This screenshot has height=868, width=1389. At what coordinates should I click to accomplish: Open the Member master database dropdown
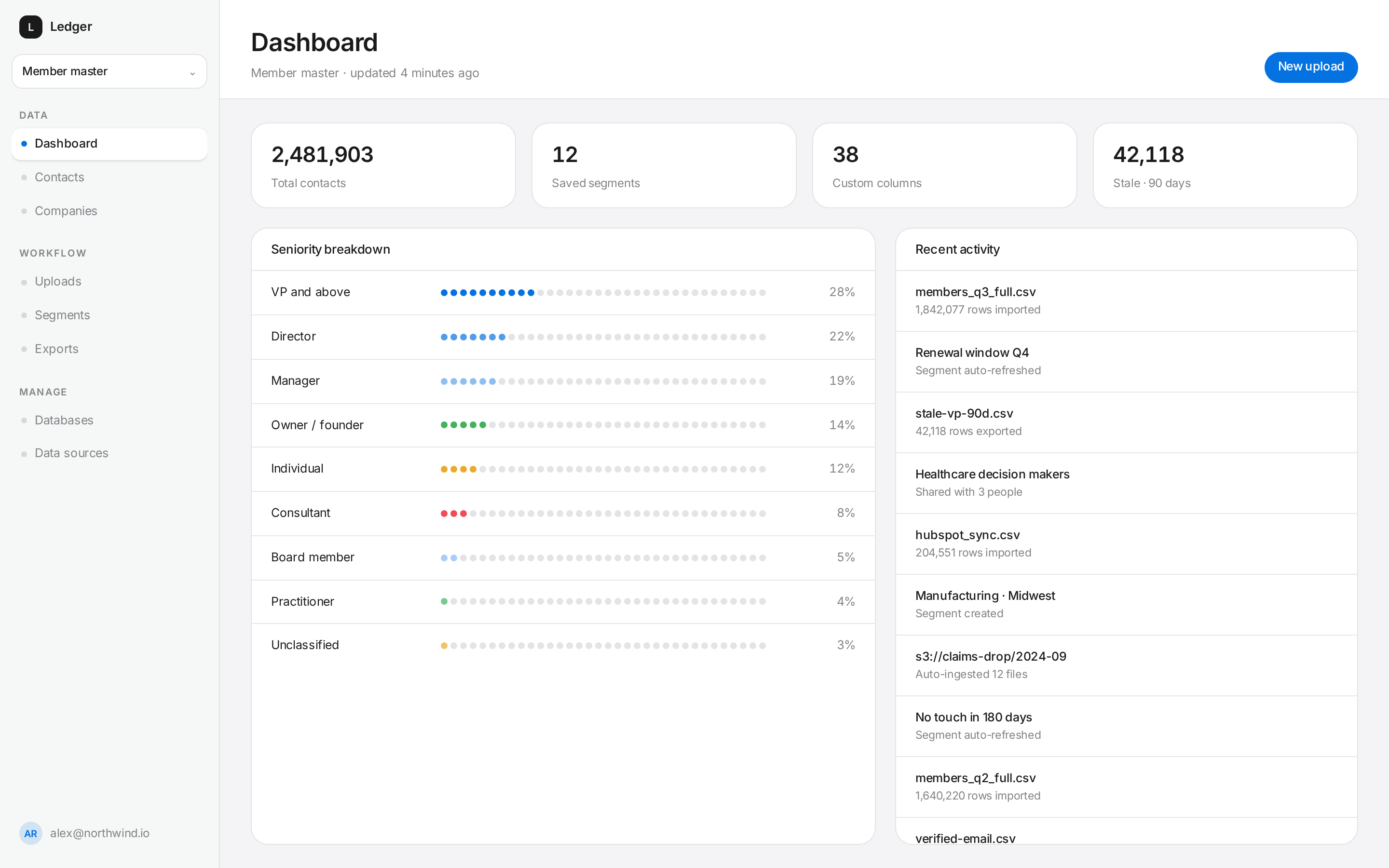109,71
